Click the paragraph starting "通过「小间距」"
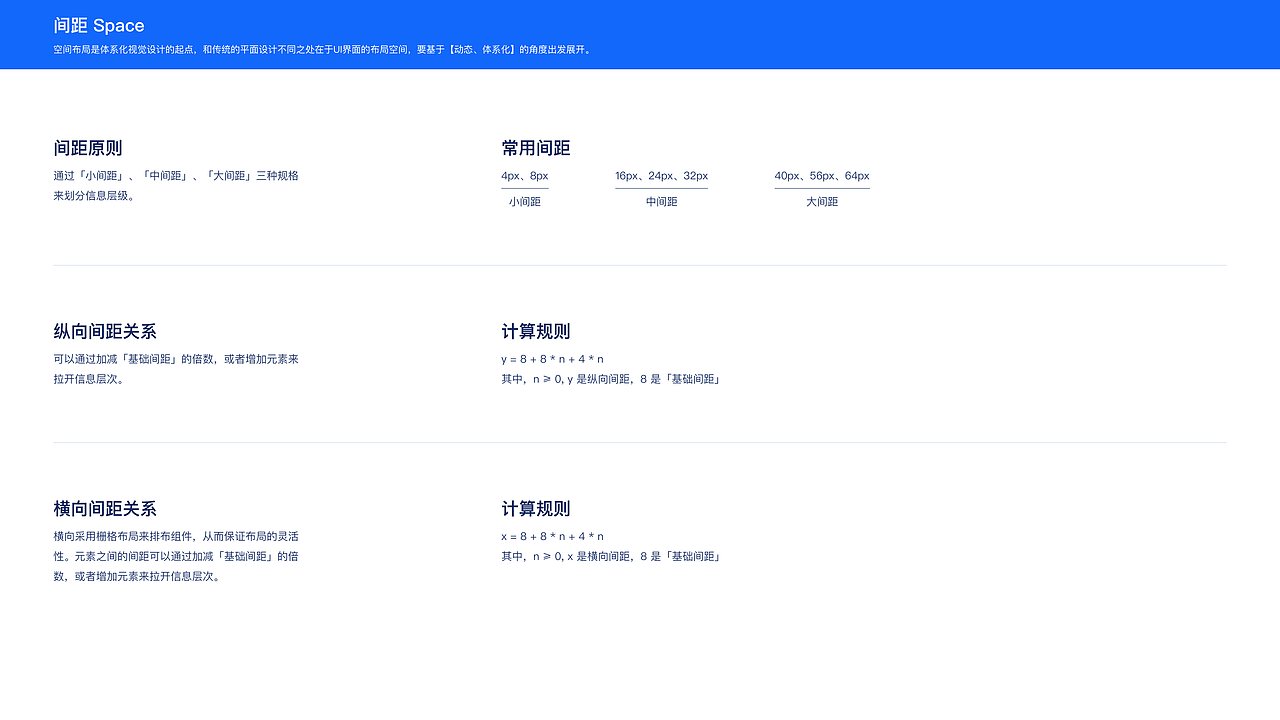Screen dimensions: 1280x720 176,186
